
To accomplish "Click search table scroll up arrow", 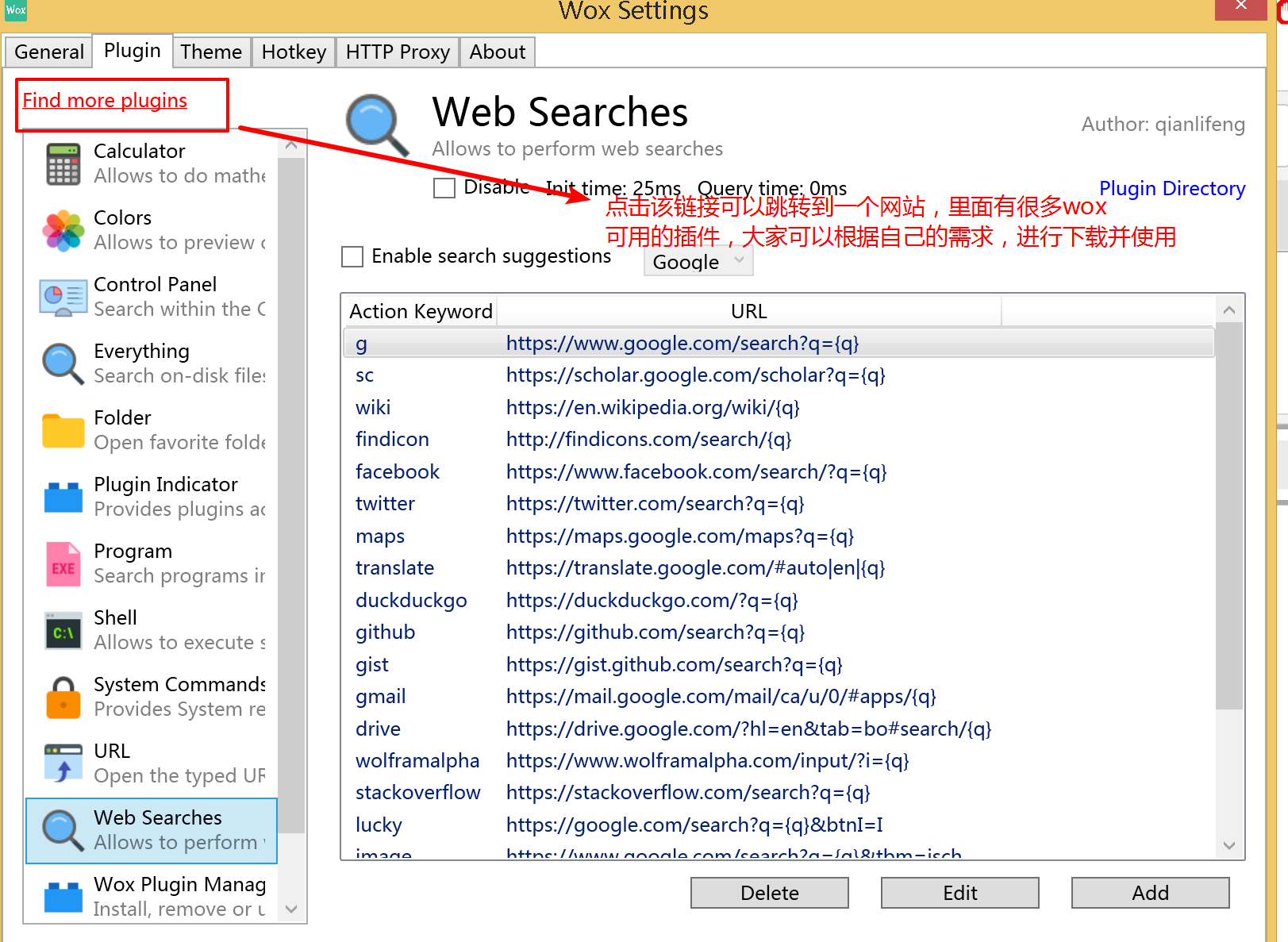I will (x=1229, y=310).
